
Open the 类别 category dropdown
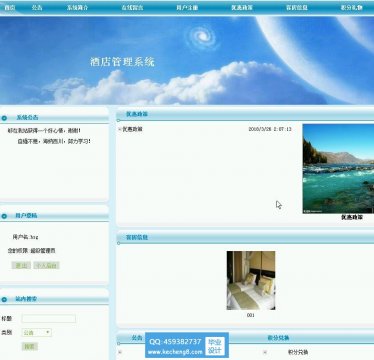pos(37,332)
